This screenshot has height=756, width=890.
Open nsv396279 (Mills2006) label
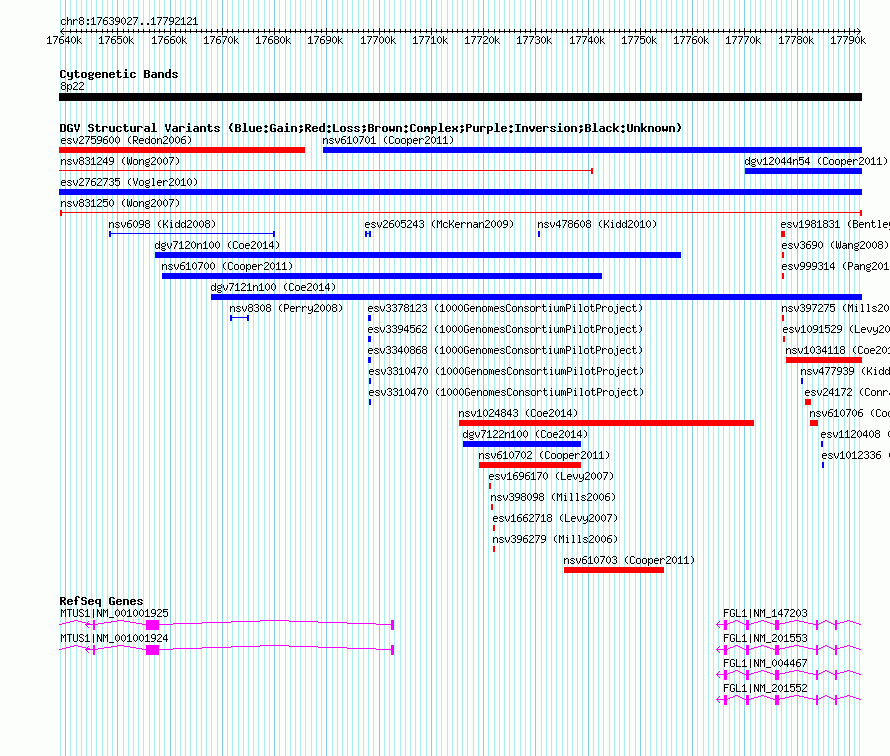(555, 539)
